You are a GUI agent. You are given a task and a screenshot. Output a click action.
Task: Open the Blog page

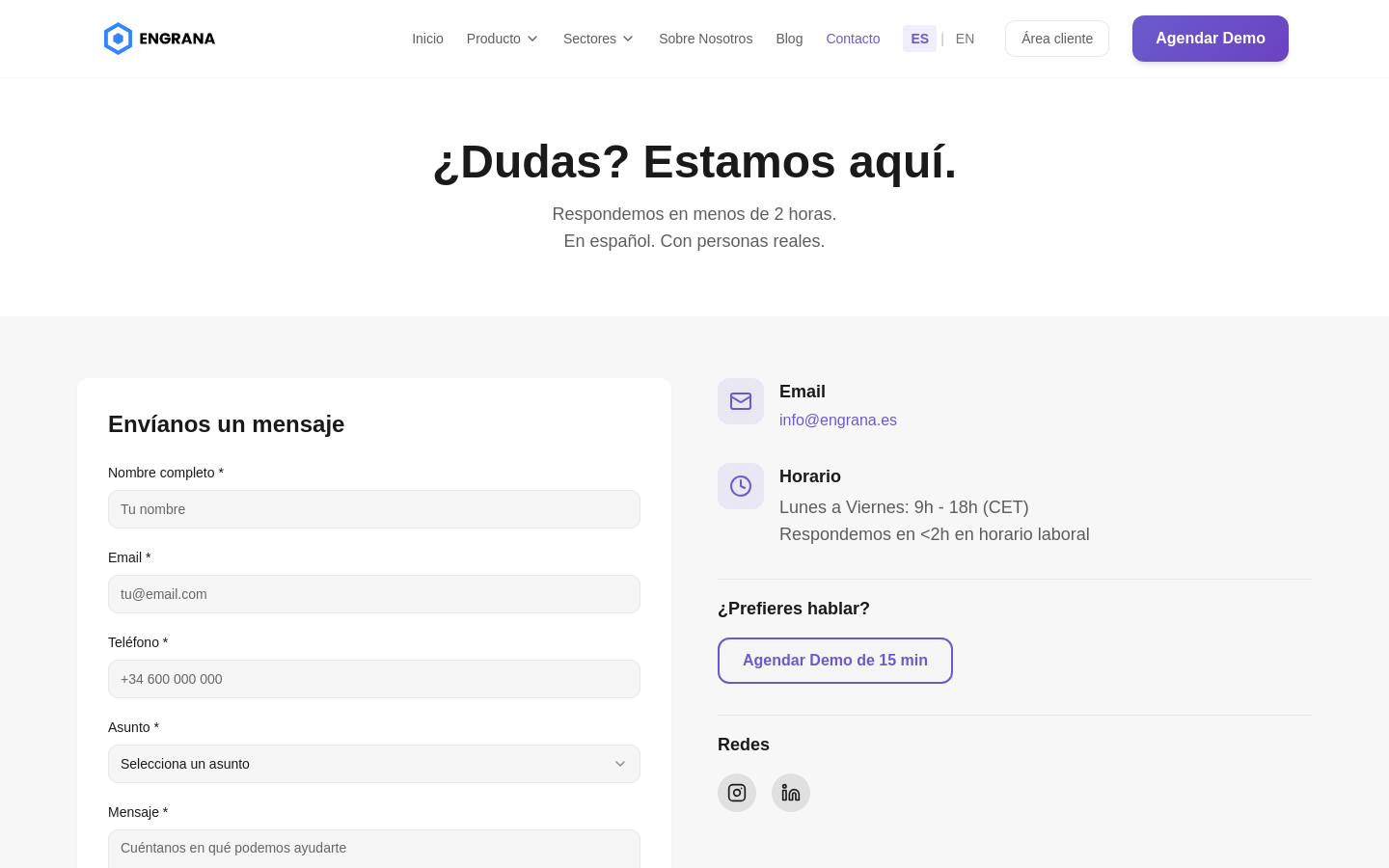coord(789,39)
